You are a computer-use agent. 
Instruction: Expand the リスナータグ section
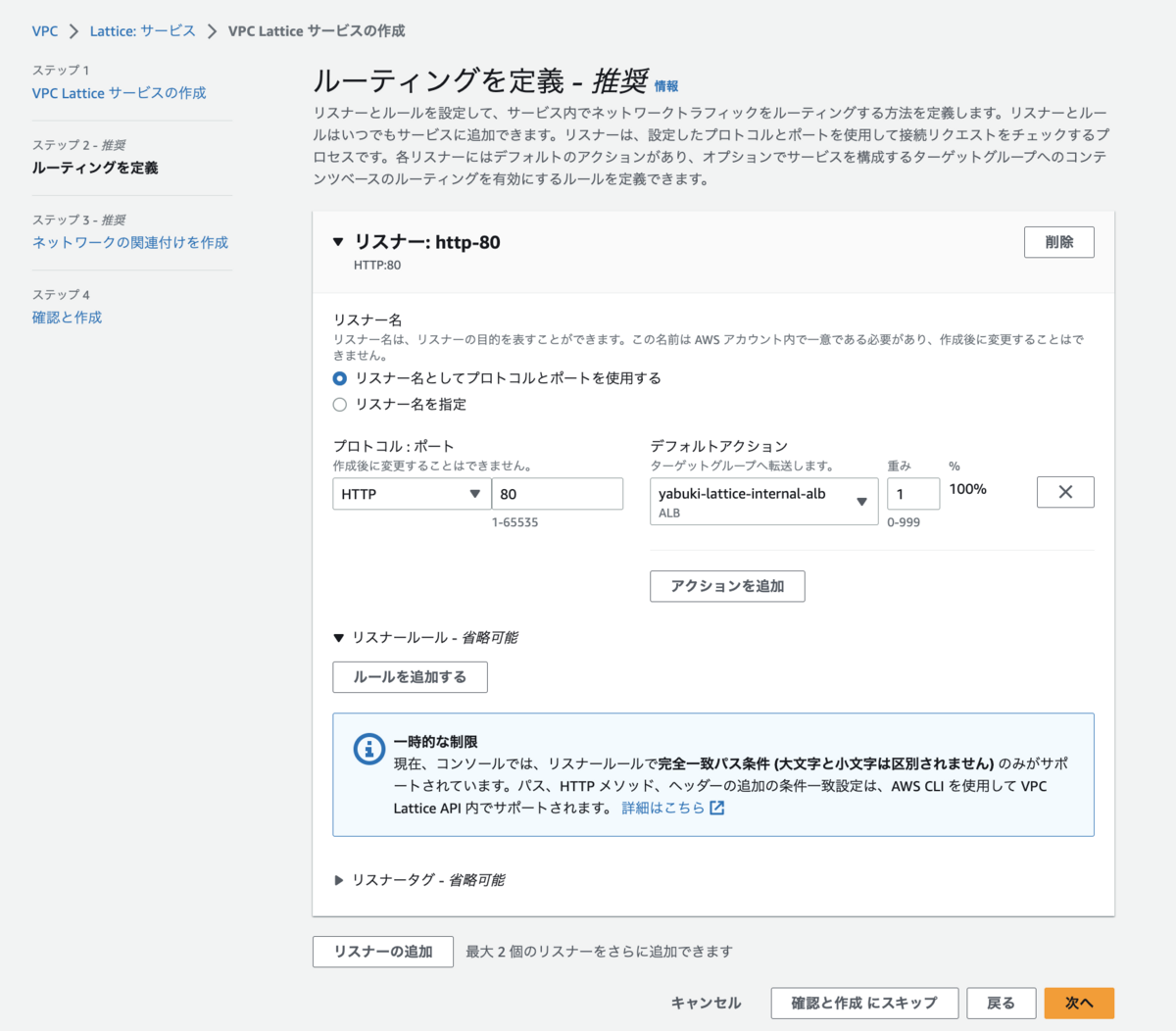coord(338,880)
